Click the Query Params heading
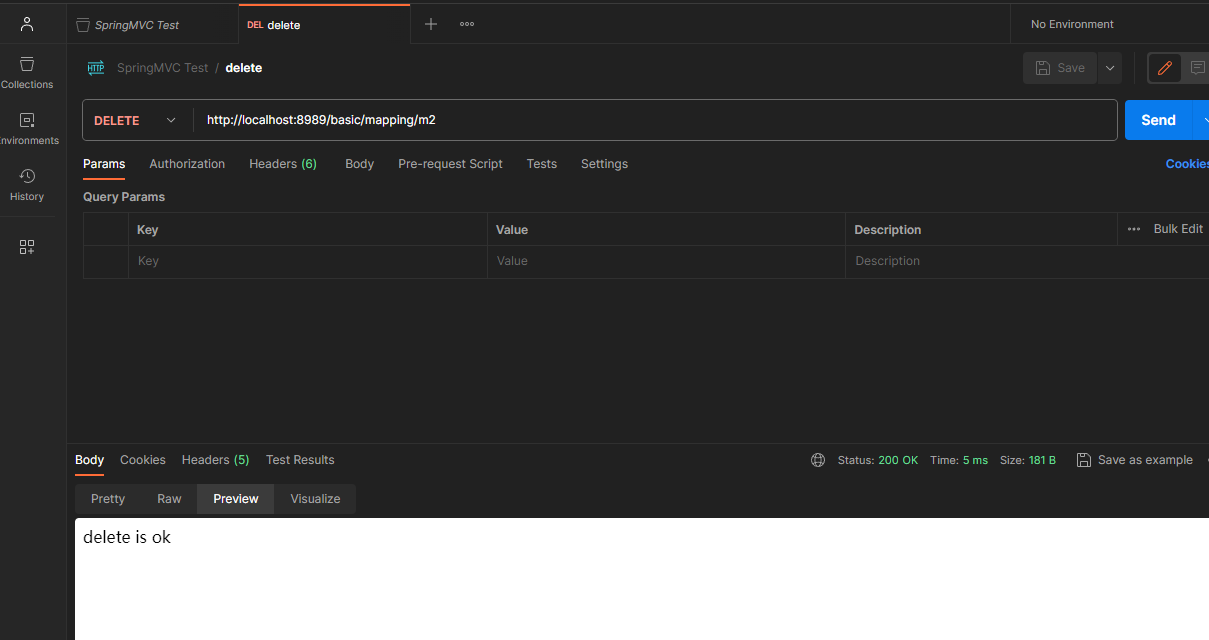1209x640 pixels. (124, 197)
